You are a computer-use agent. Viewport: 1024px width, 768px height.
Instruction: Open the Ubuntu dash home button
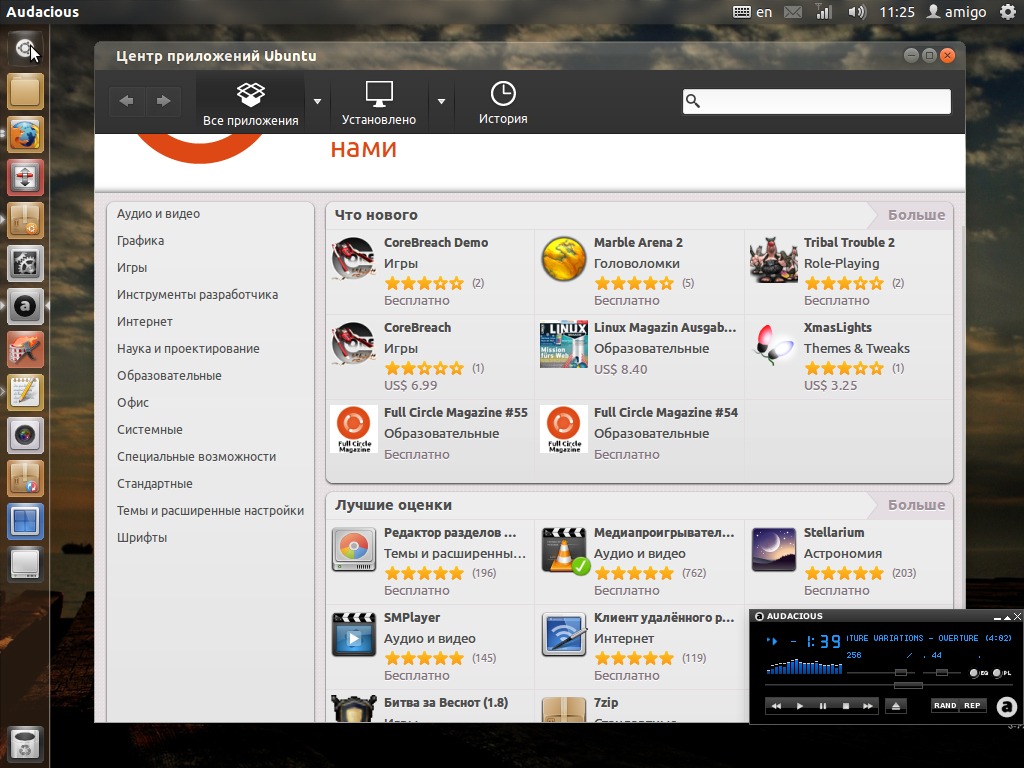25,48
